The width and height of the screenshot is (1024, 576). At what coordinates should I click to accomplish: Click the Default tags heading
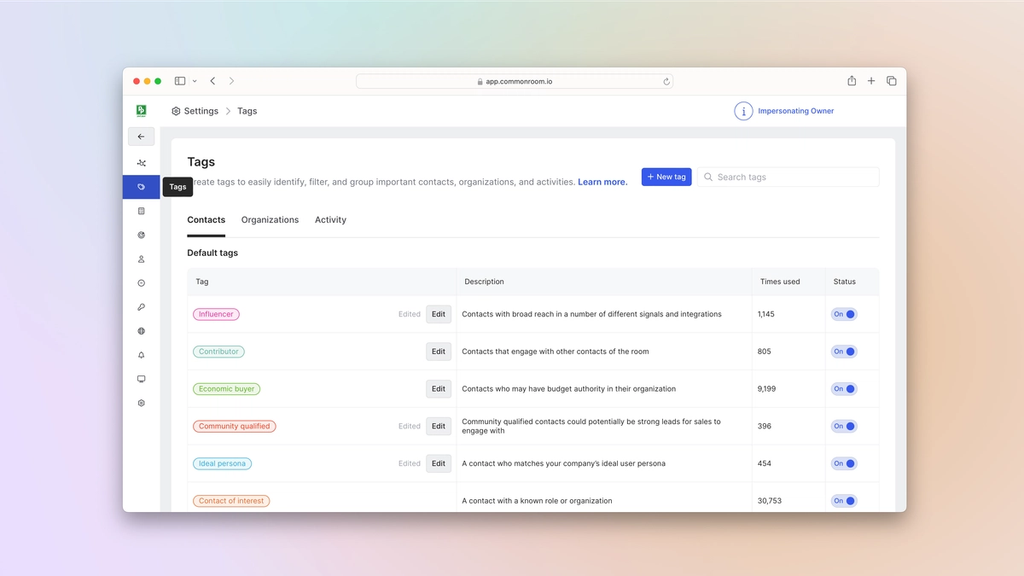[x=212, y=253]
